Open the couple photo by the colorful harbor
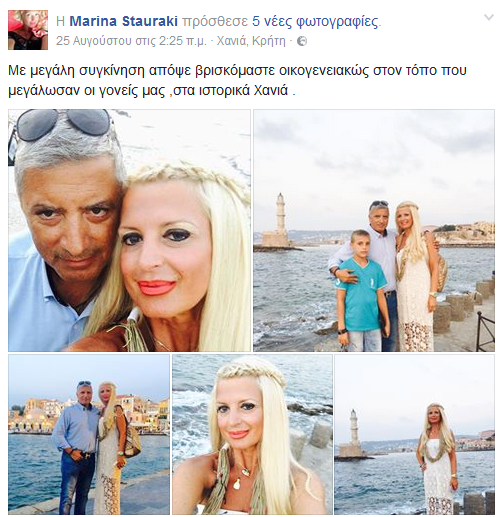The height and width of the screenshot is (517, 503). point(89,434)
